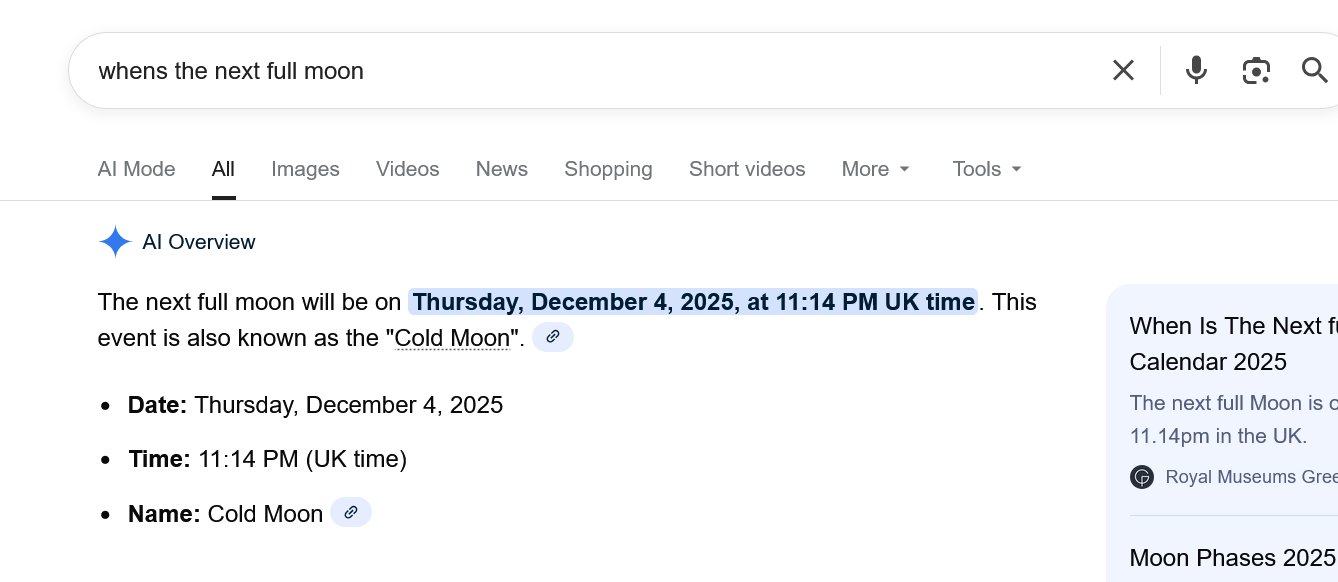Start voice search with microphone icon
The height and width of the screenshot is (582, 1338).
1196,70
